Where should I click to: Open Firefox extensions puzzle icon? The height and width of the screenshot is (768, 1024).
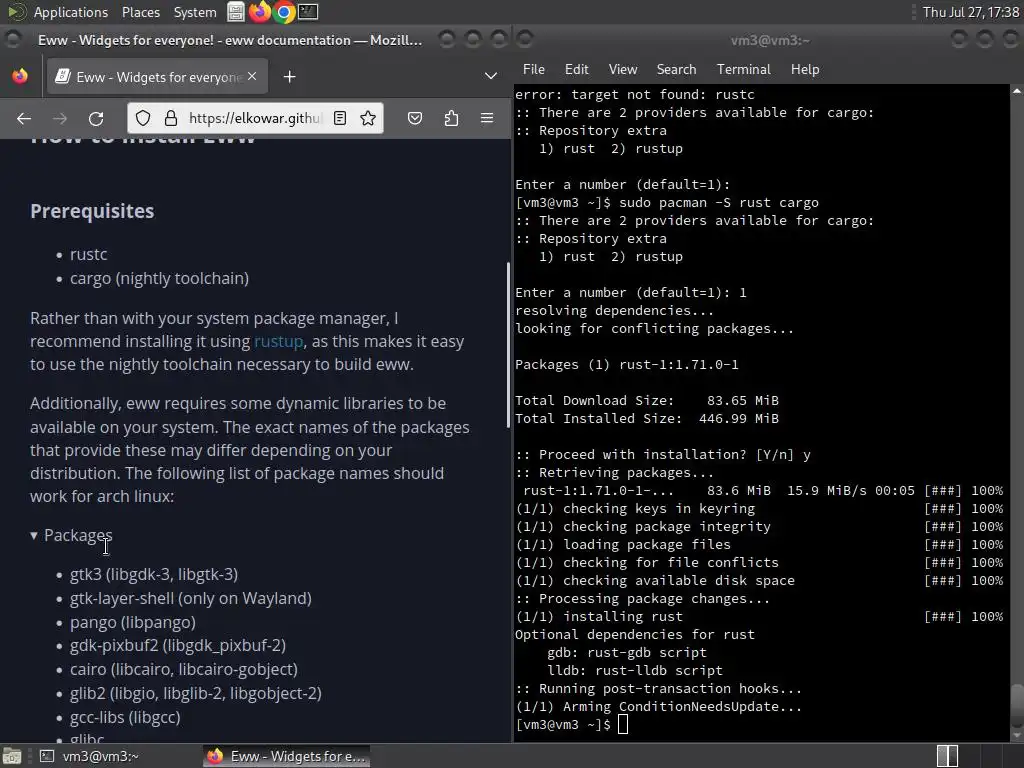[x=451, y=118]
